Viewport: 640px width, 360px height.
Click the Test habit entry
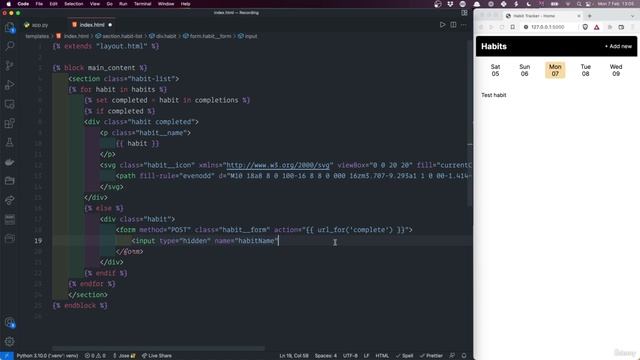493,95
